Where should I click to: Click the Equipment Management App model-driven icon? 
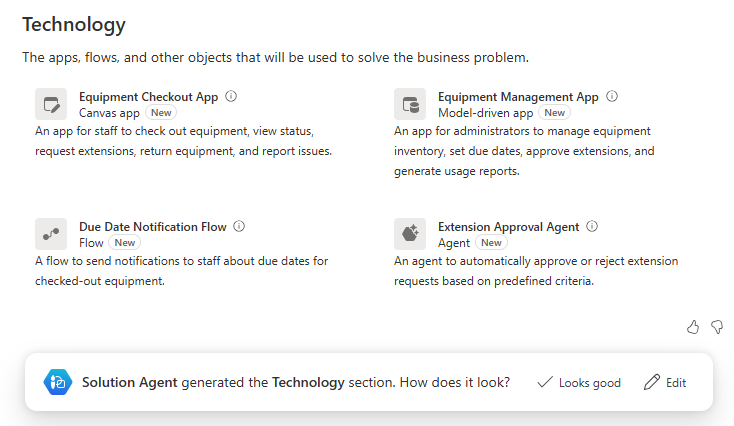pos(410,104)
